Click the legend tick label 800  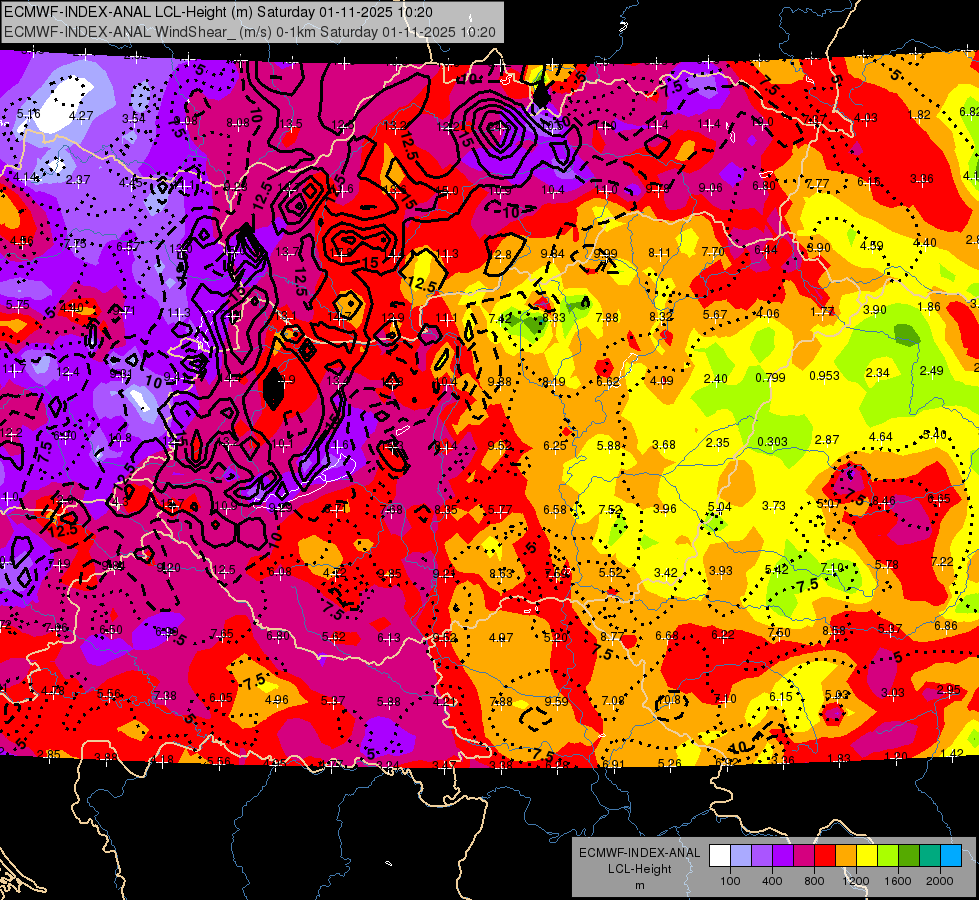tap(814, 881)
